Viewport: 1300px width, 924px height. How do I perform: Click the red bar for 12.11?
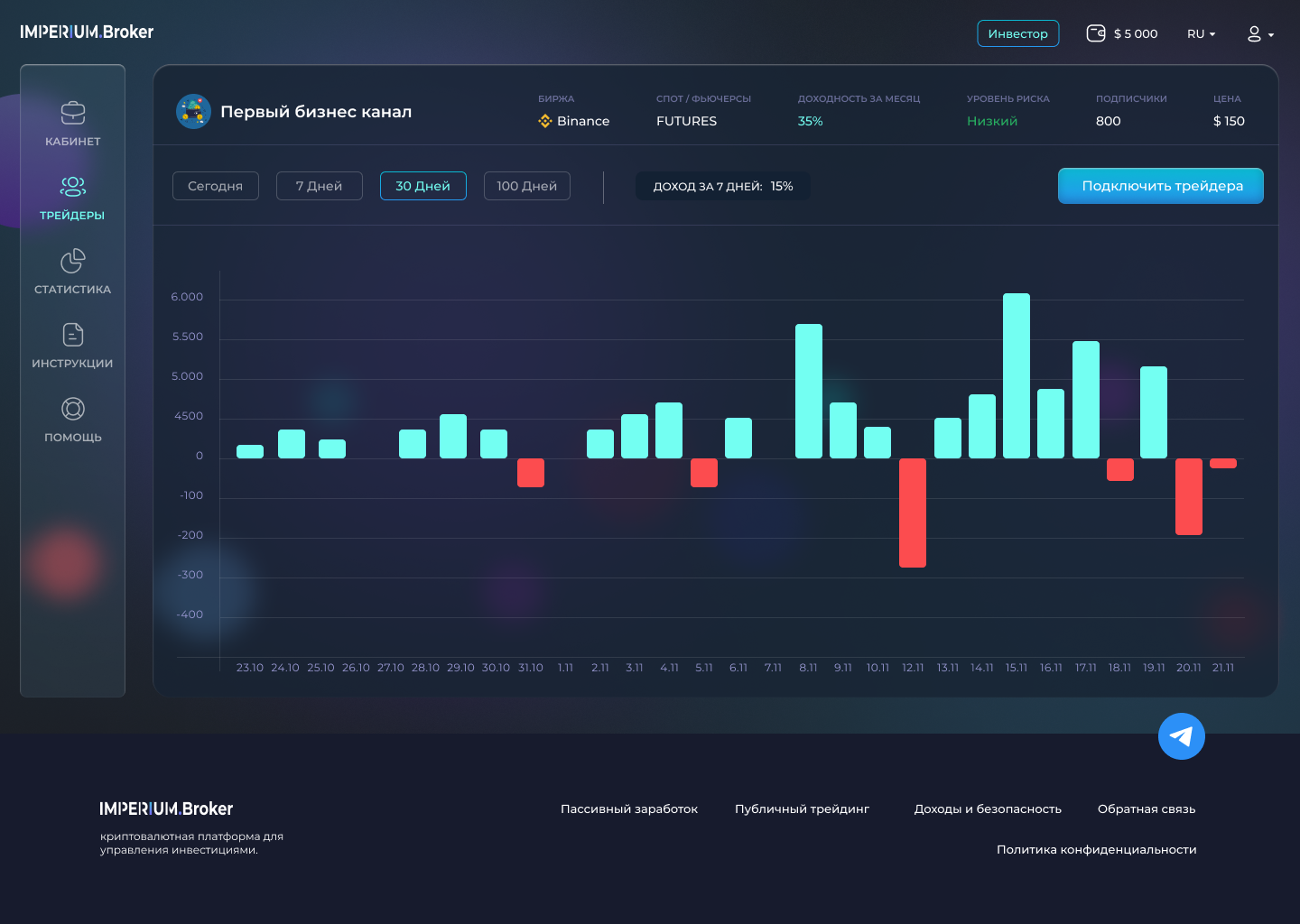[913, 513]
